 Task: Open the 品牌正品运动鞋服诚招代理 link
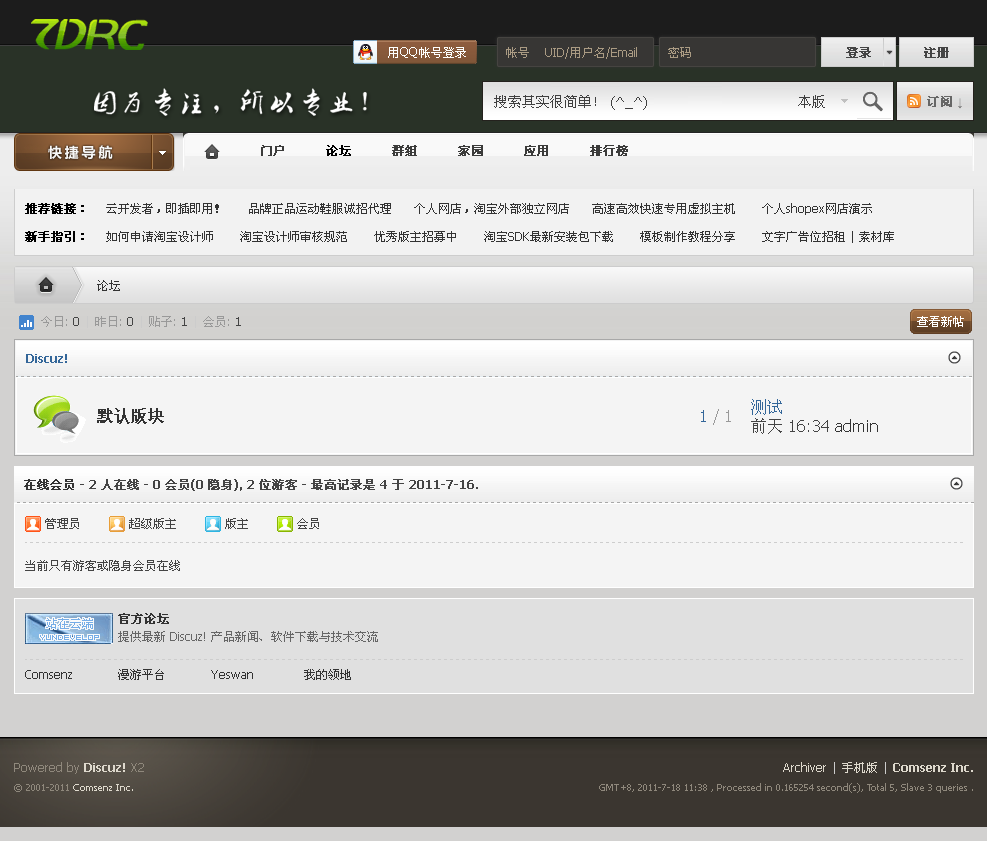[320, 208]
